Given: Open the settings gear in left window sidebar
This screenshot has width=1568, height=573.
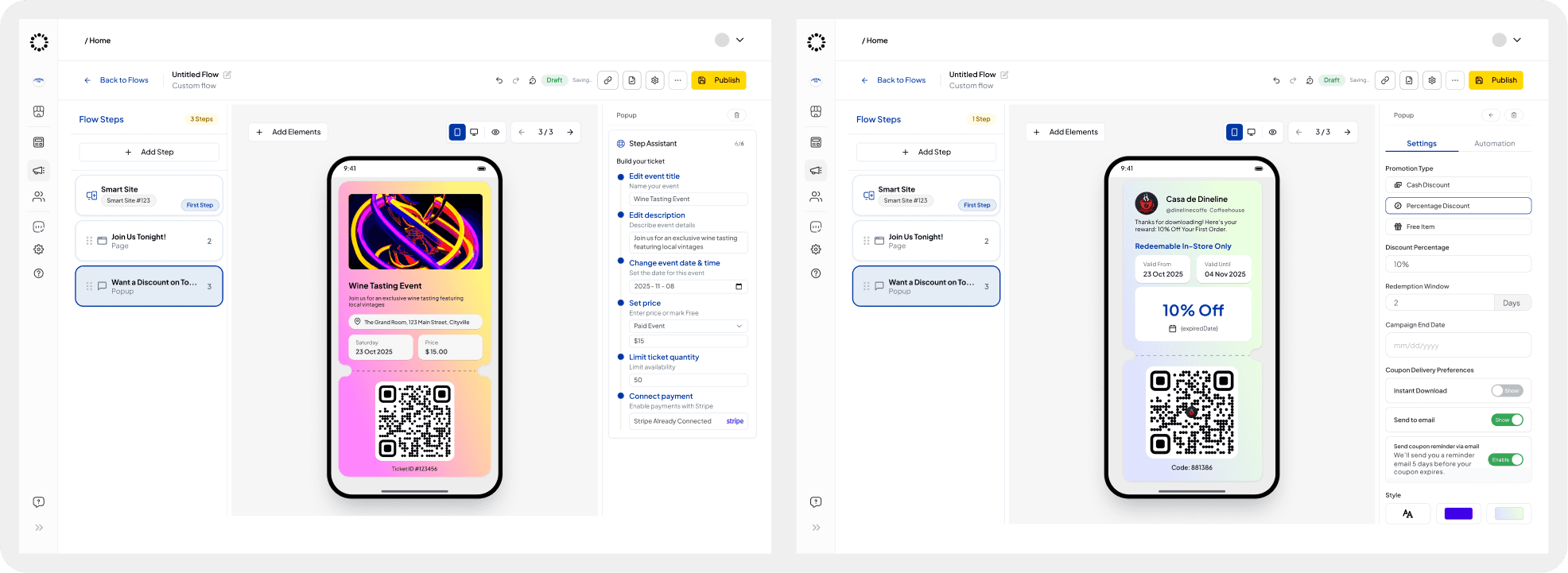Looking at the screenshot, I should tap(39, 250).
